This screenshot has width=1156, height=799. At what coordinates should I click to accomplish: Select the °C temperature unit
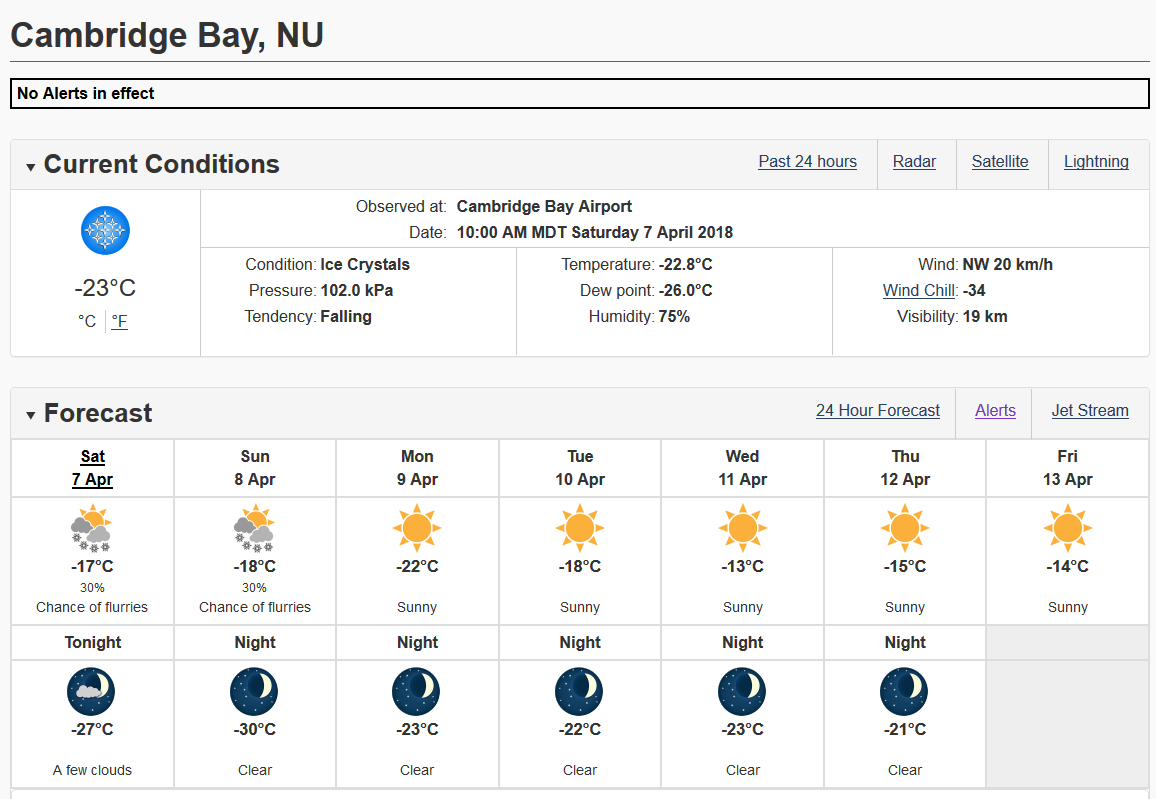(87, 321)
